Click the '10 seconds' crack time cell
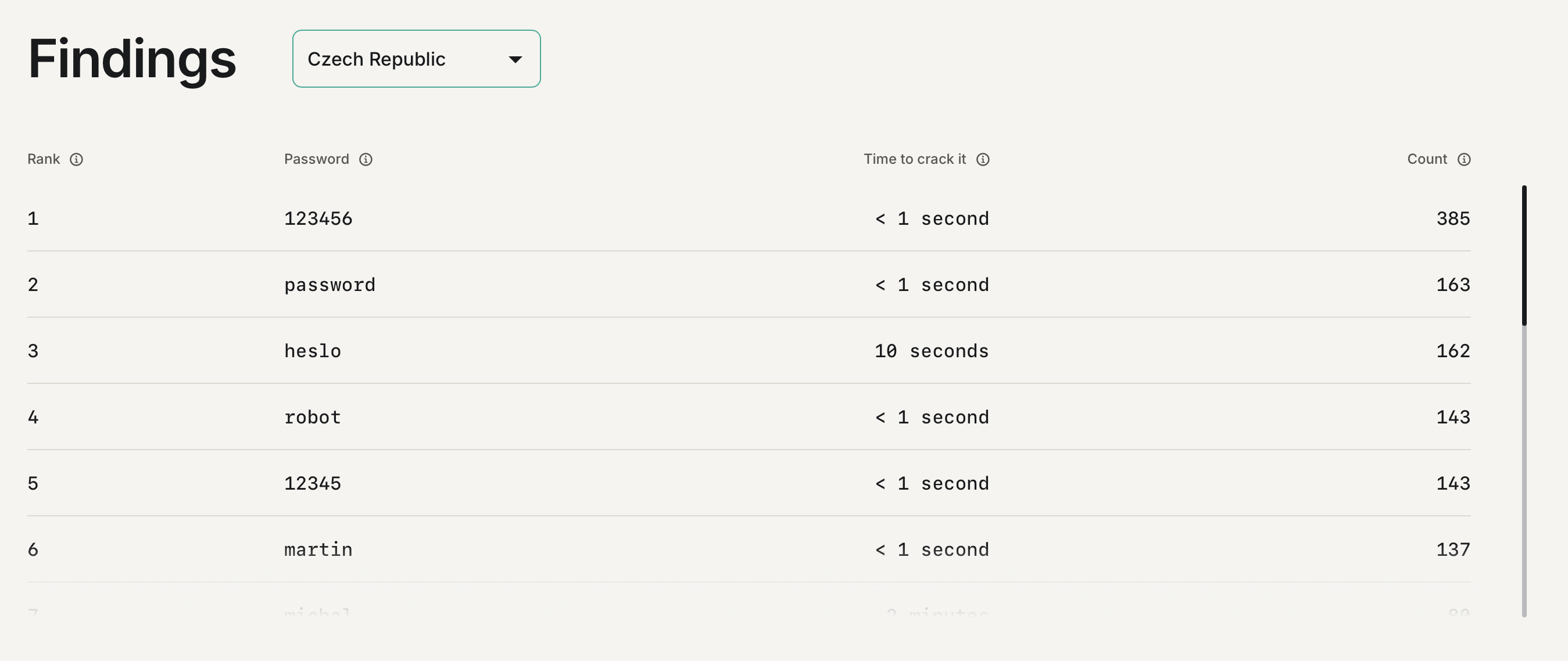This screenshot has width=1568, height=661. click(x=931, y=351)
